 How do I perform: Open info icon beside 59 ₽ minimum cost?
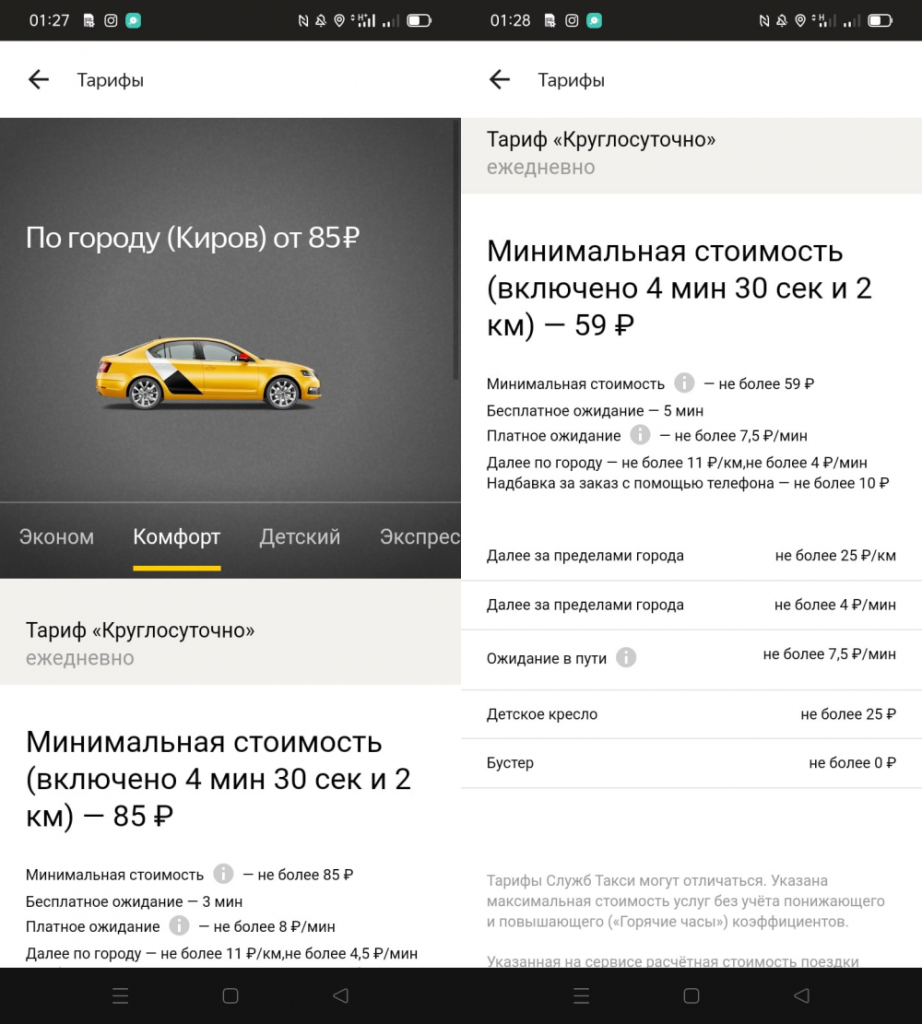(x=684, y=383)
